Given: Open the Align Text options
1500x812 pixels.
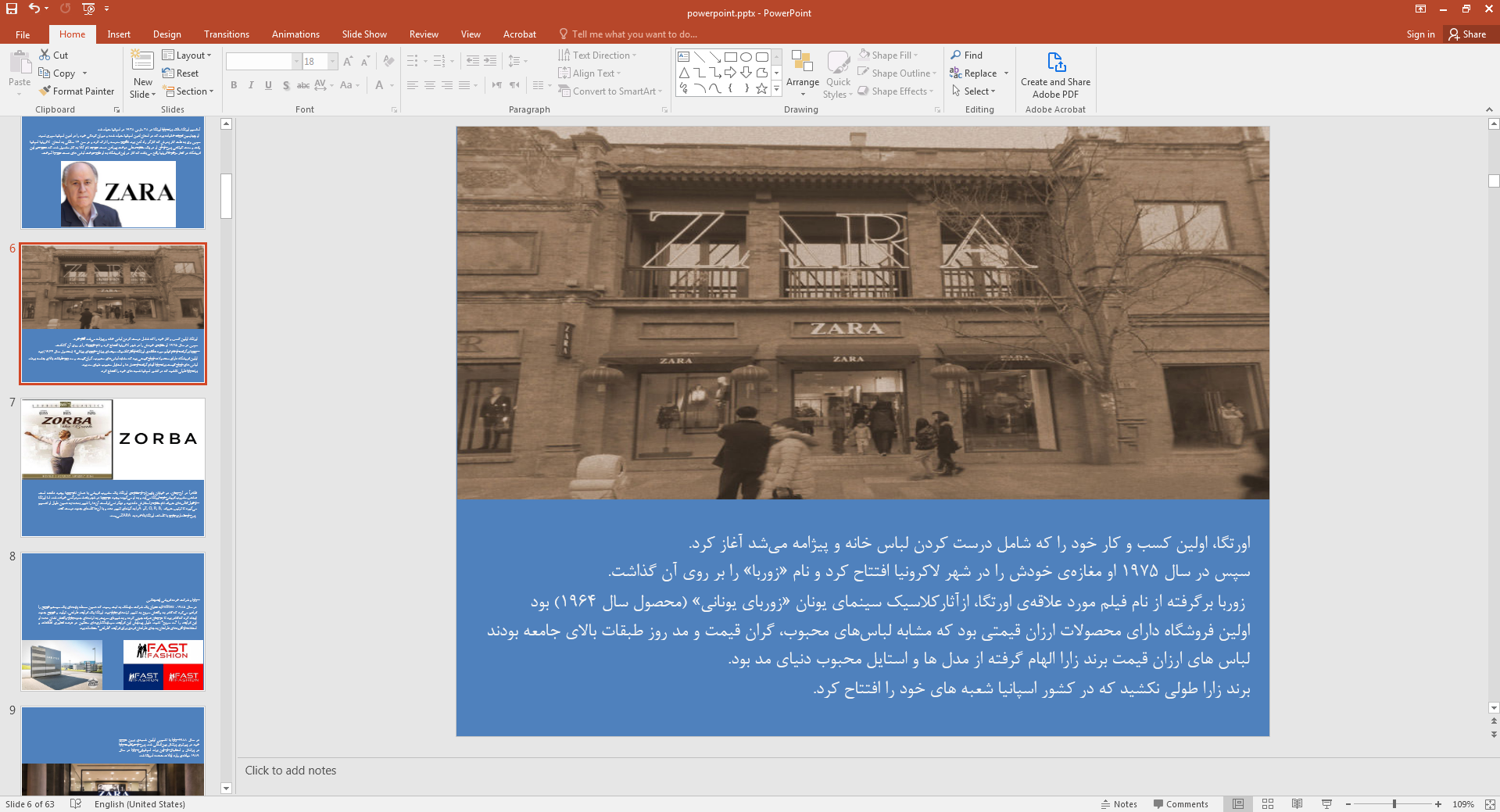Looking at the screenshot, I should point(589,73).
